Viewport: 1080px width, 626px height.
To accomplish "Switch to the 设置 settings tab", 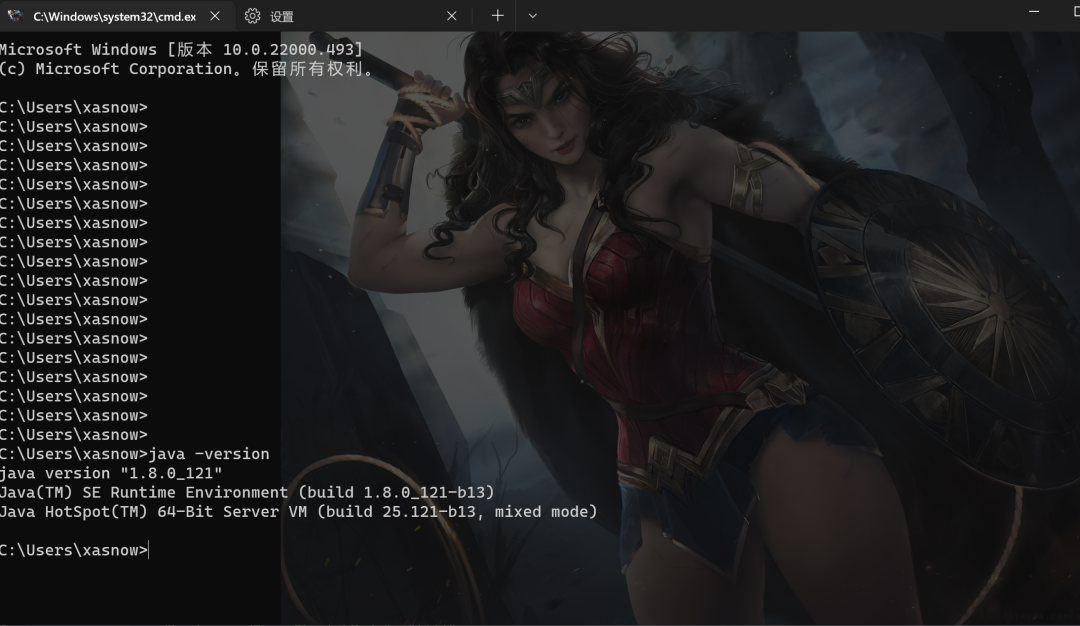I will point(353,16).
